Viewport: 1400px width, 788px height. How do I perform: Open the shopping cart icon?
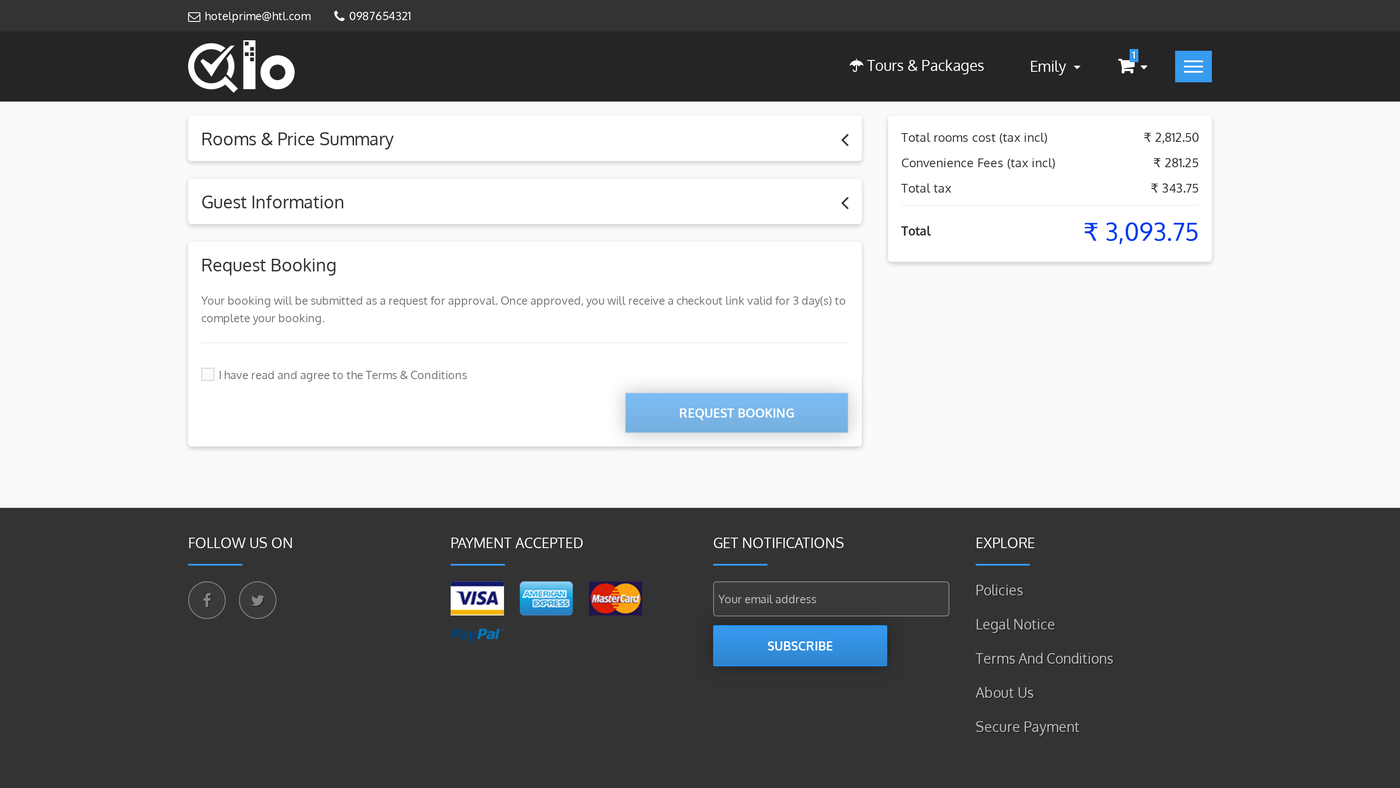[1127, 66]
